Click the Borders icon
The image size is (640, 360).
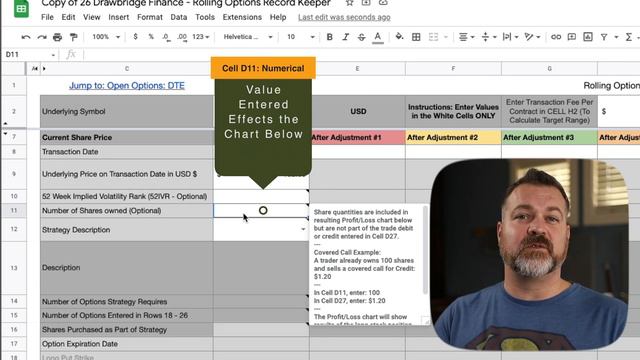[x=416, y=37]
